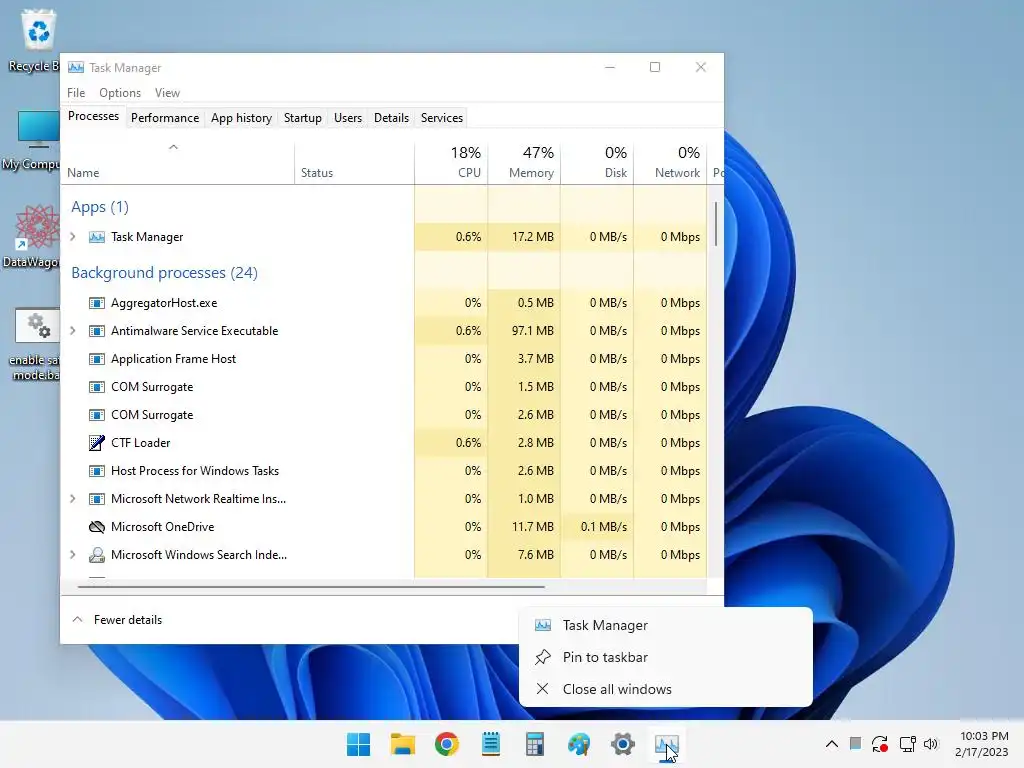
Task: Open the Settings gear on the taskbar
Action: (x=622, y=744)
